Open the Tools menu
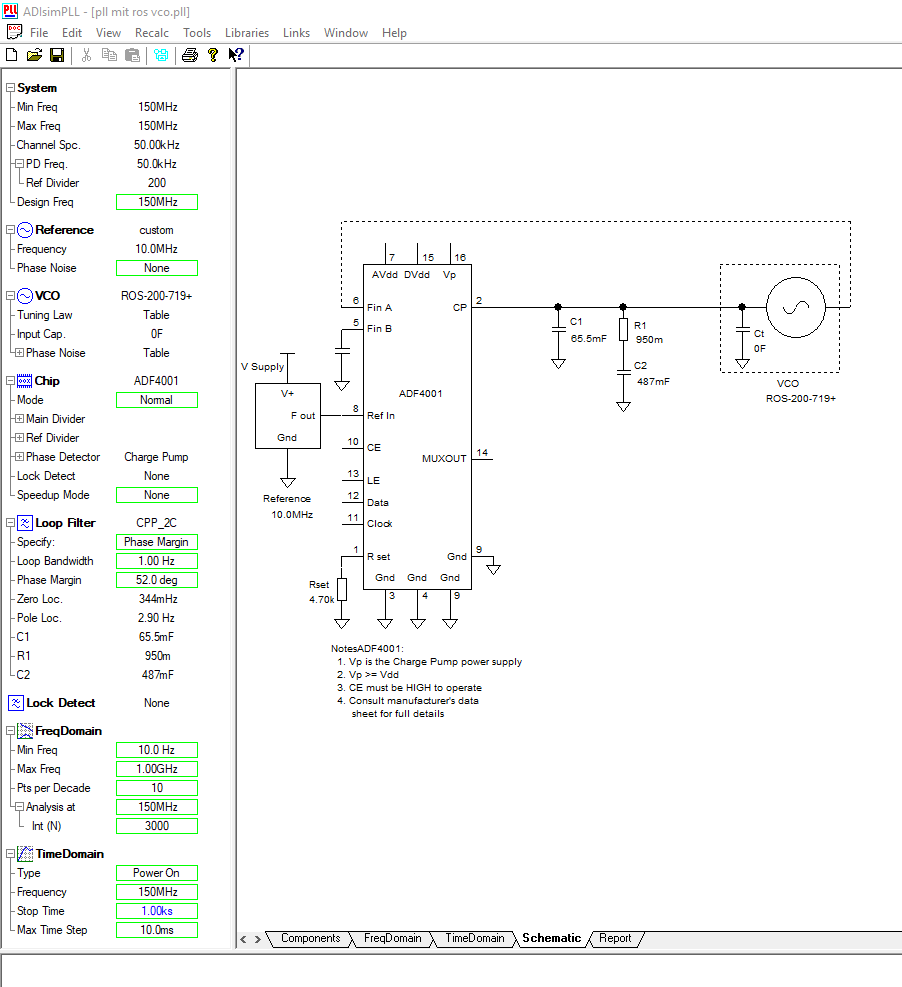The image size is (902, 987). click(x=197, y=33)
